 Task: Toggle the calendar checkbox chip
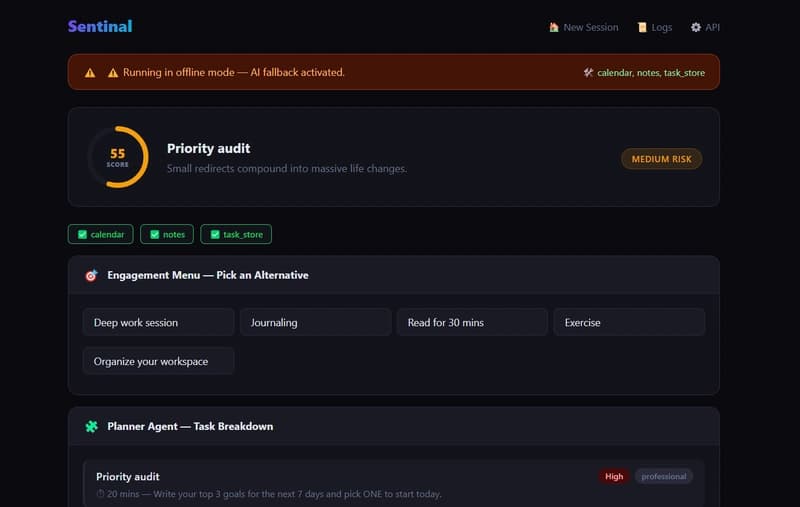101,234
